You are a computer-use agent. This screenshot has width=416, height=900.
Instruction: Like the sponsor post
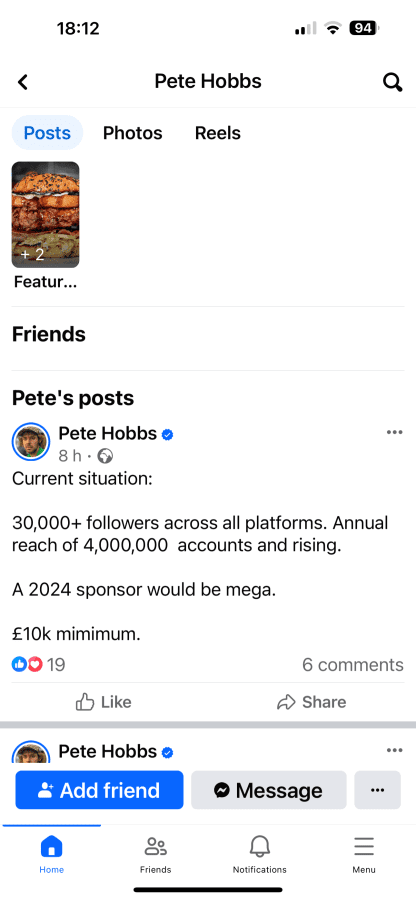[x=104, y=702]
